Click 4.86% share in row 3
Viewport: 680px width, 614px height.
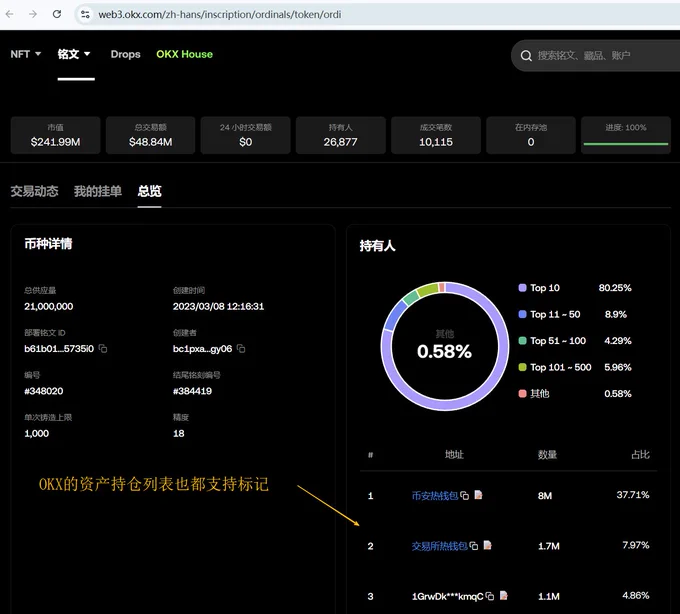[x=636, y=595]
